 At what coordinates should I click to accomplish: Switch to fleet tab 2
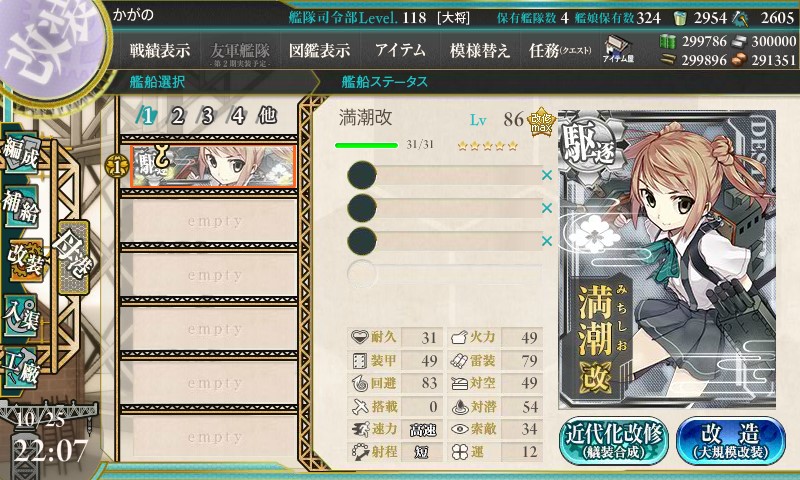pos(177,116)
